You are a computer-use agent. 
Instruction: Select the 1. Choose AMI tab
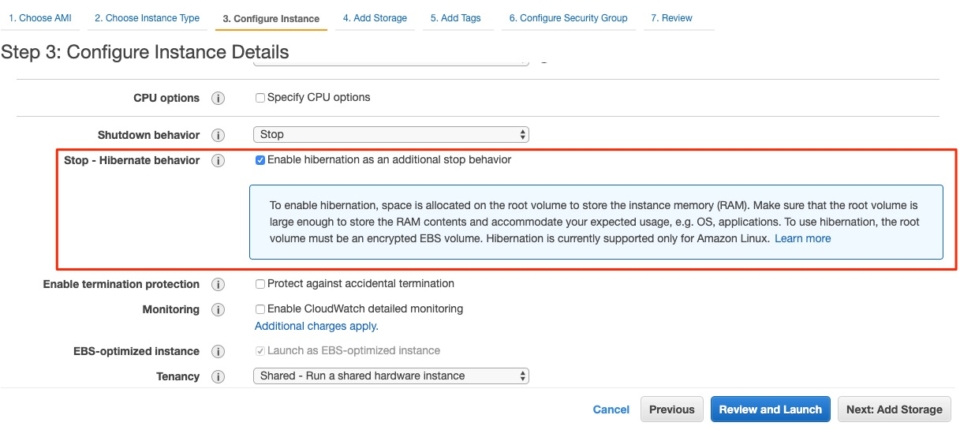(40, 18)
